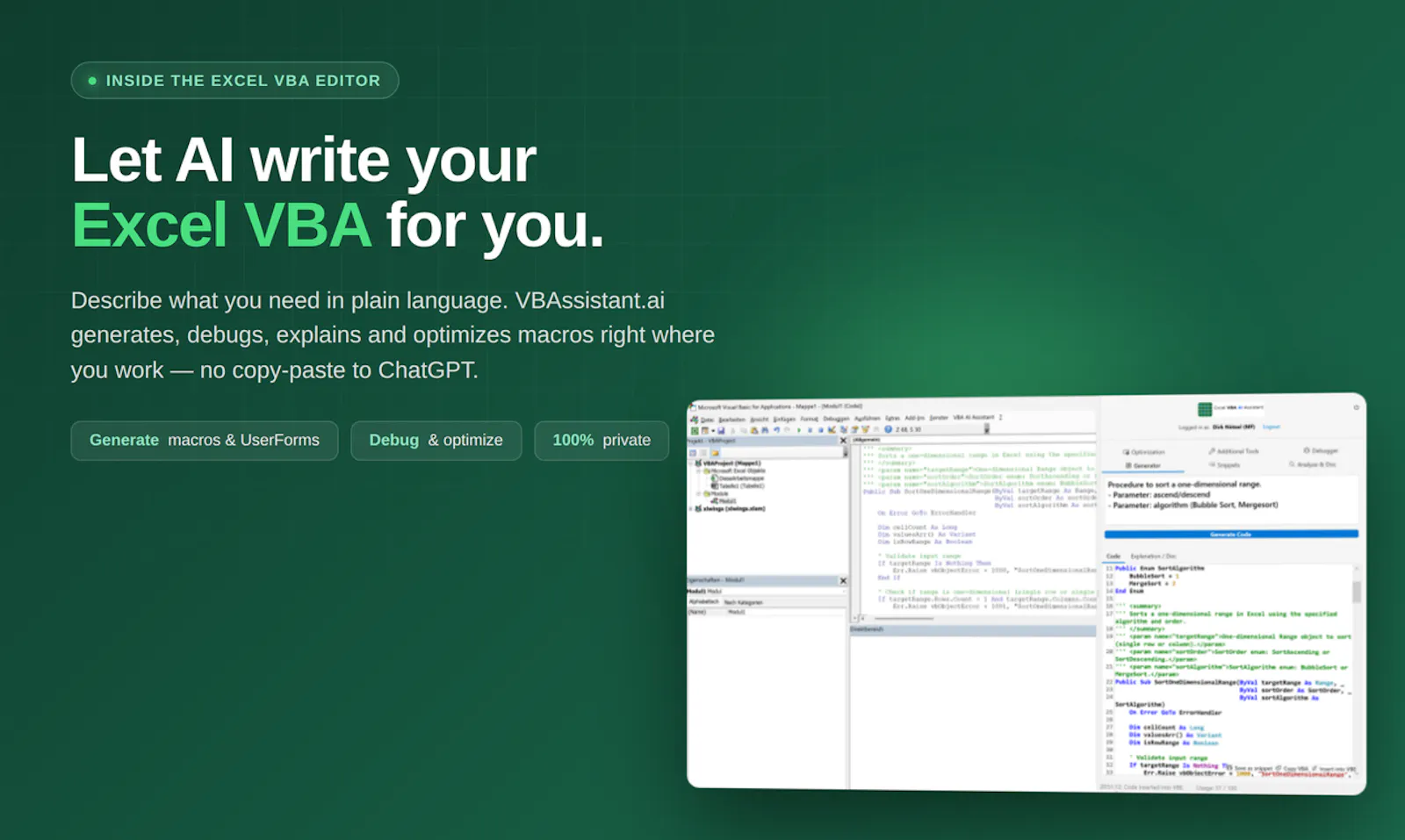Image resolution: width=1405 pixels, height=840 pixels.
Task: Switch to 'Alphabetisch' properties tab
Action: coord(704,601)
